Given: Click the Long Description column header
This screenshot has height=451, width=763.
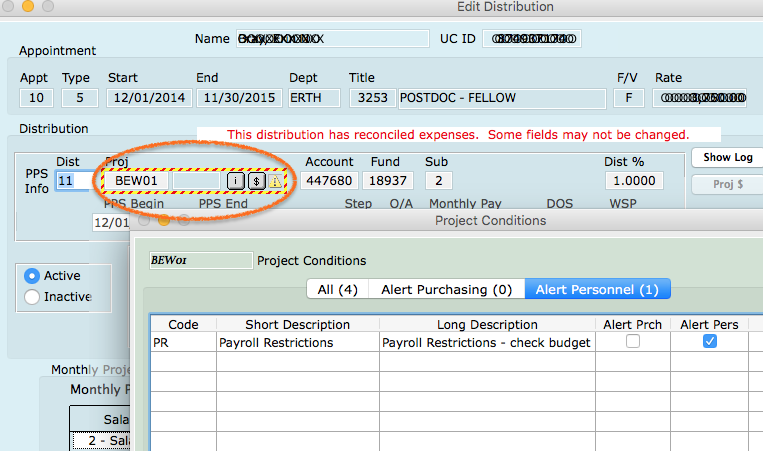Looking at the screenshot, I should click(487, 324).
